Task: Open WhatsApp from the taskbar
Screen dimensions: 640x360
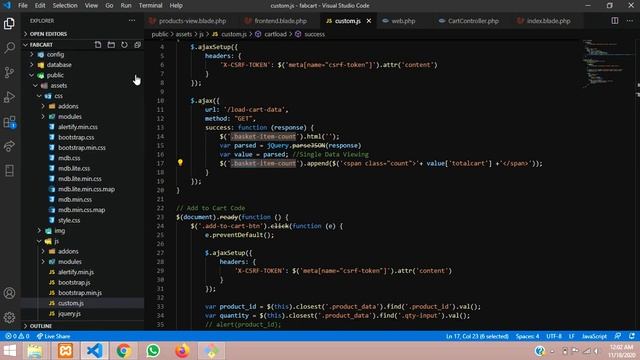Action: 153,351
